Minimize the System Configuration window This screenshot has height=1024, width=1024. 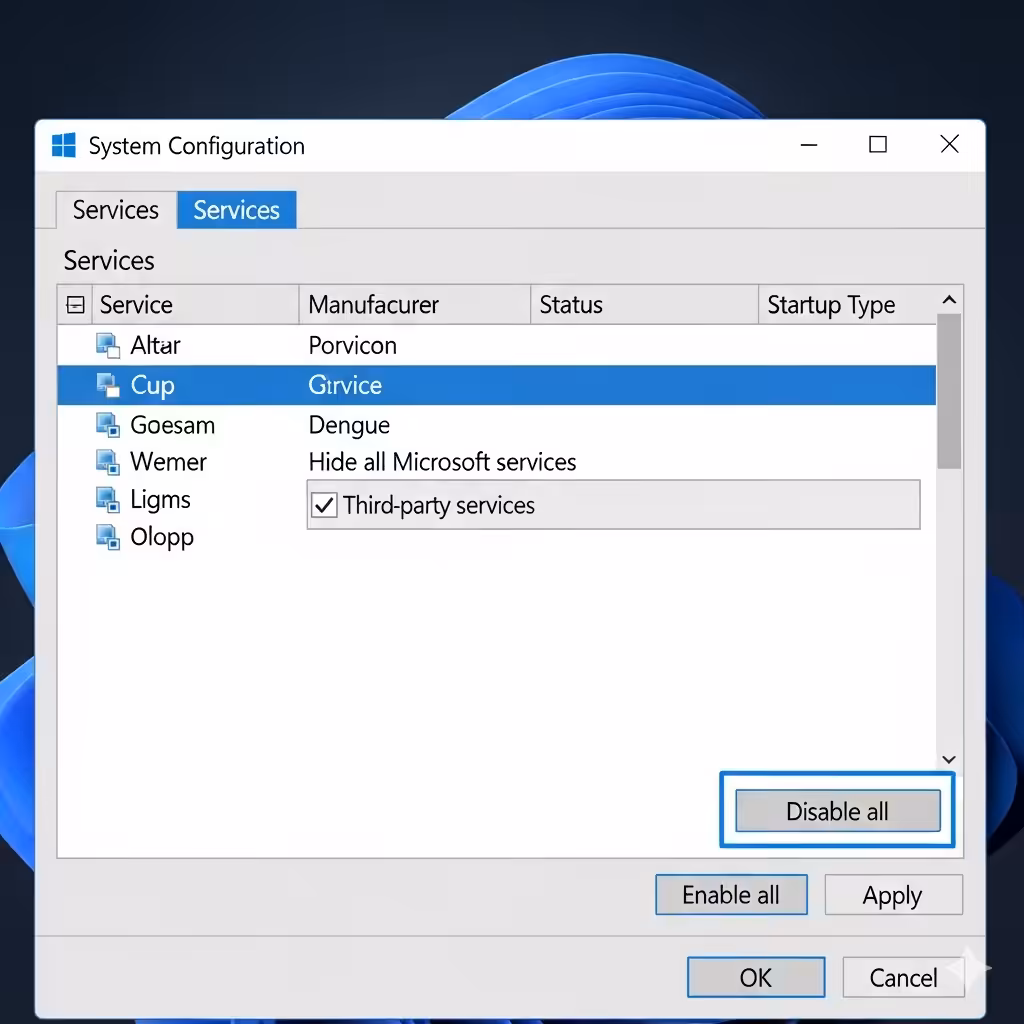click(x=808, y=145)
